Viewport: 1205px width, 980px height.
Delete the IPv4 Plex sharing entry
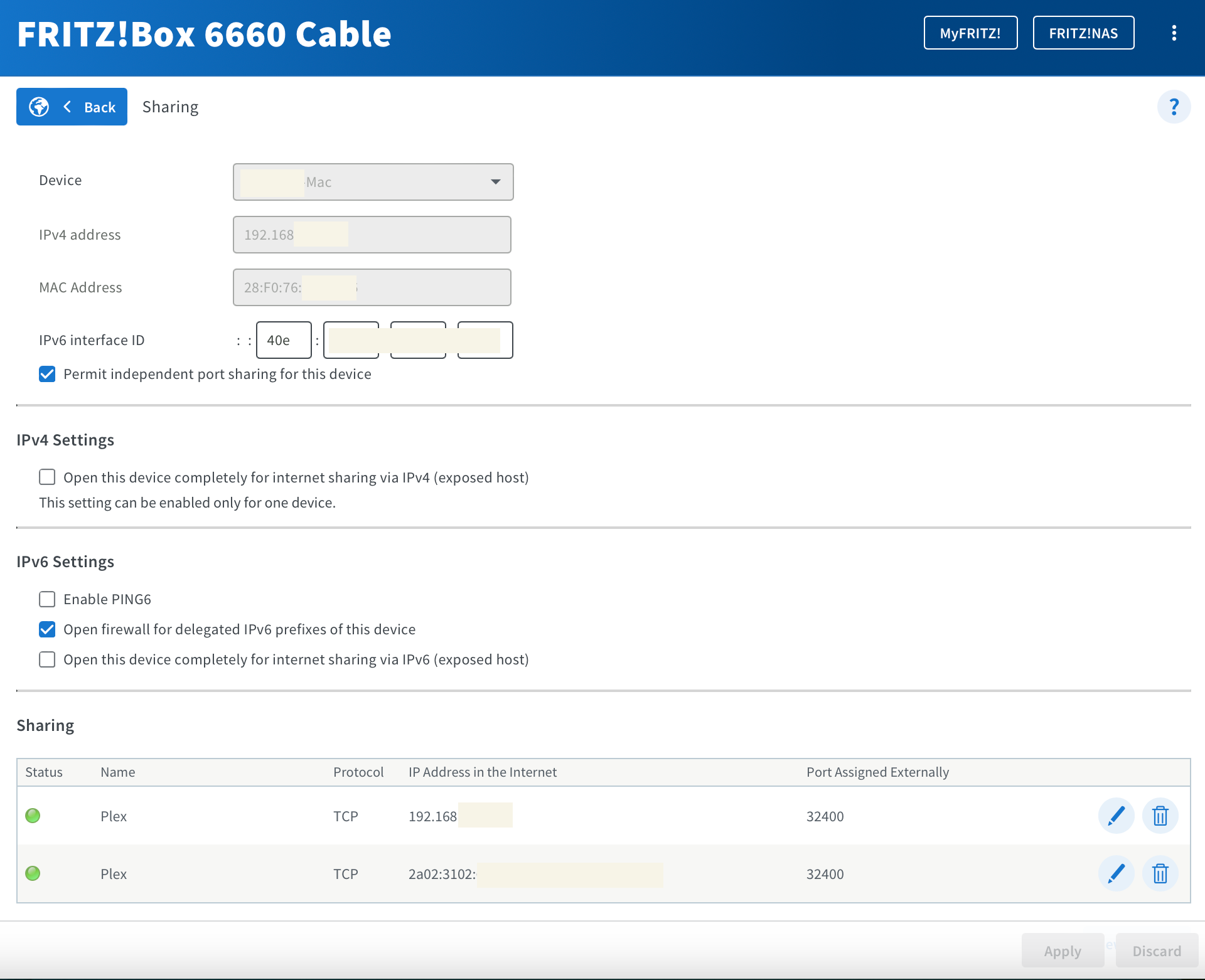[x=1160, y=816]
